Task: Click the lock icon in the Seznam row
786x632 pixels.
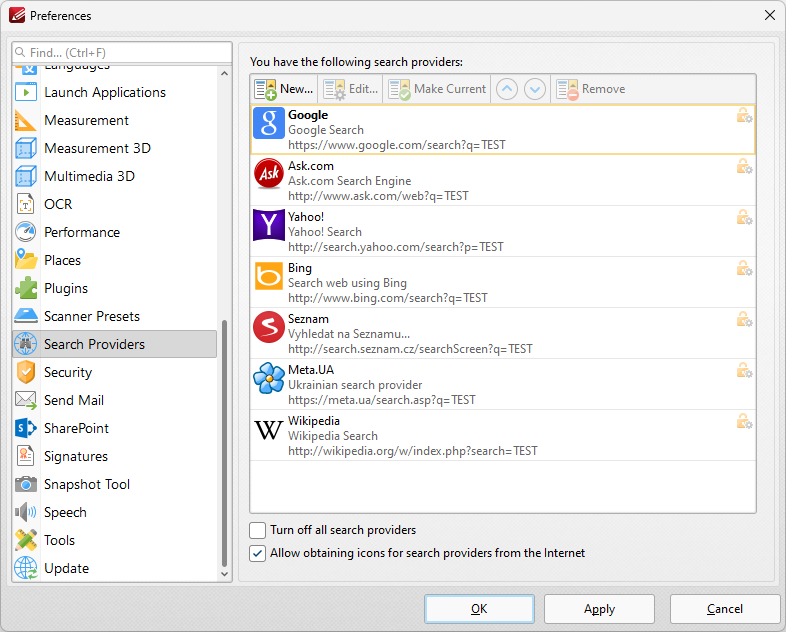Action: [744, 319]
